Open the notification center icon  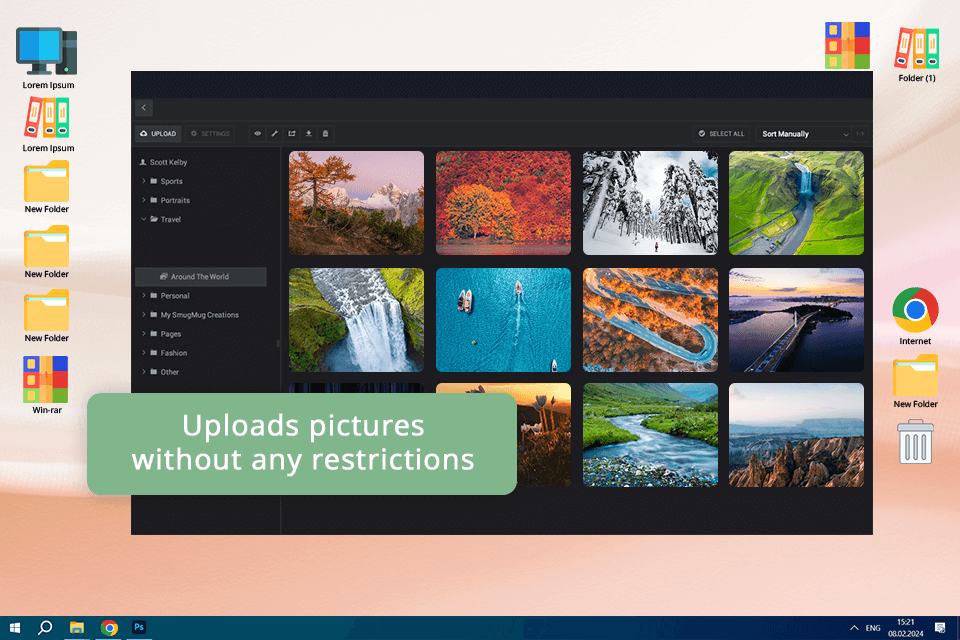940,628
